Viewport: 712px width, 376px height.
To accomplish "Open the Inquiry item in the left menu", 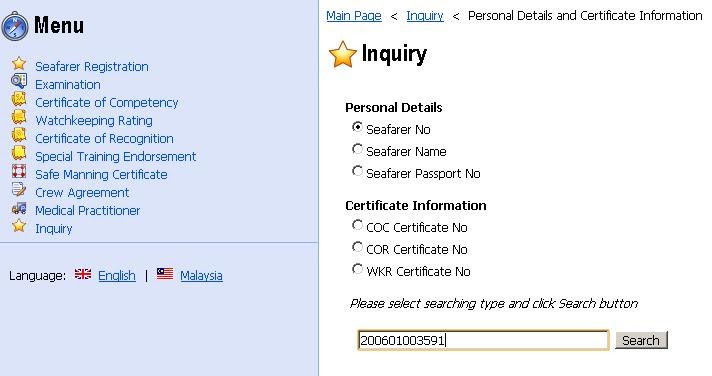I will pyautogui.click(x=54, y=228).
